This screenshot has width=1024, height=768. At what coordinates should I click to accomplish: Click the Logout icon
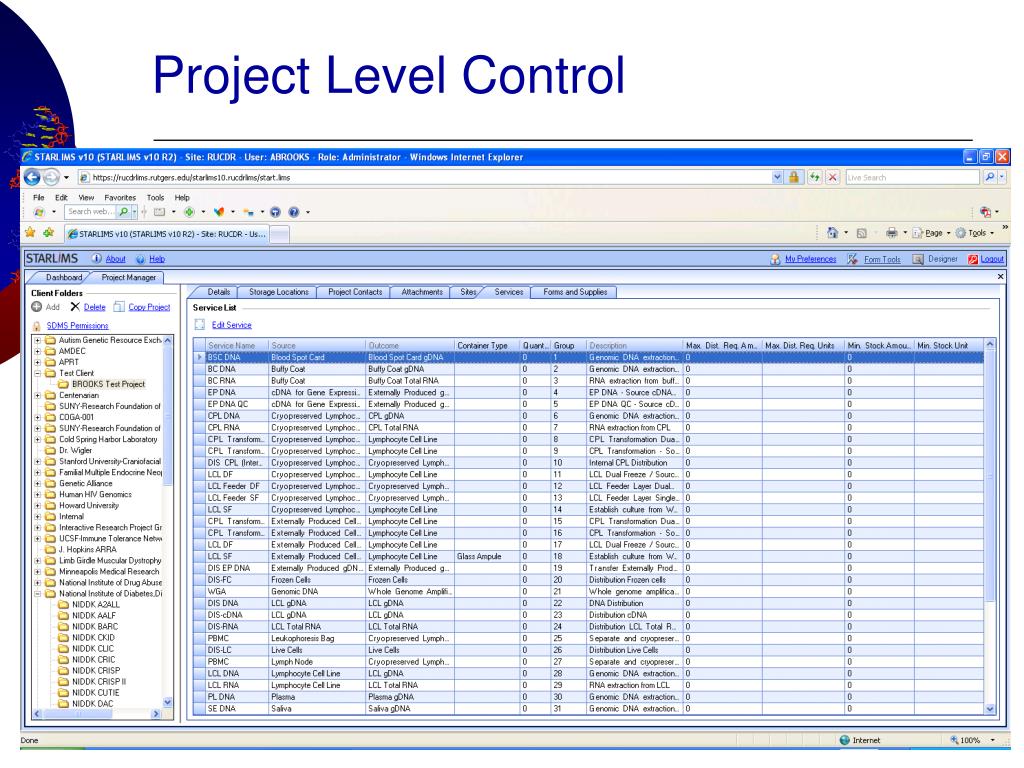pyautogui.click(x=973, y=259)
